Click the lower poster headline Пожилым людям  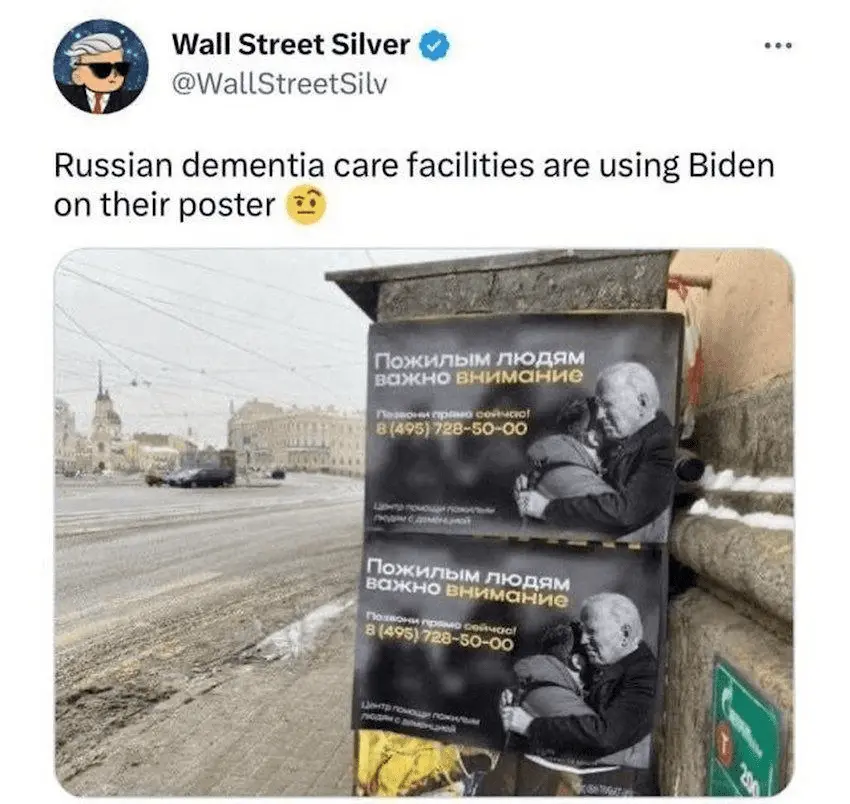[x=469, y=575]
